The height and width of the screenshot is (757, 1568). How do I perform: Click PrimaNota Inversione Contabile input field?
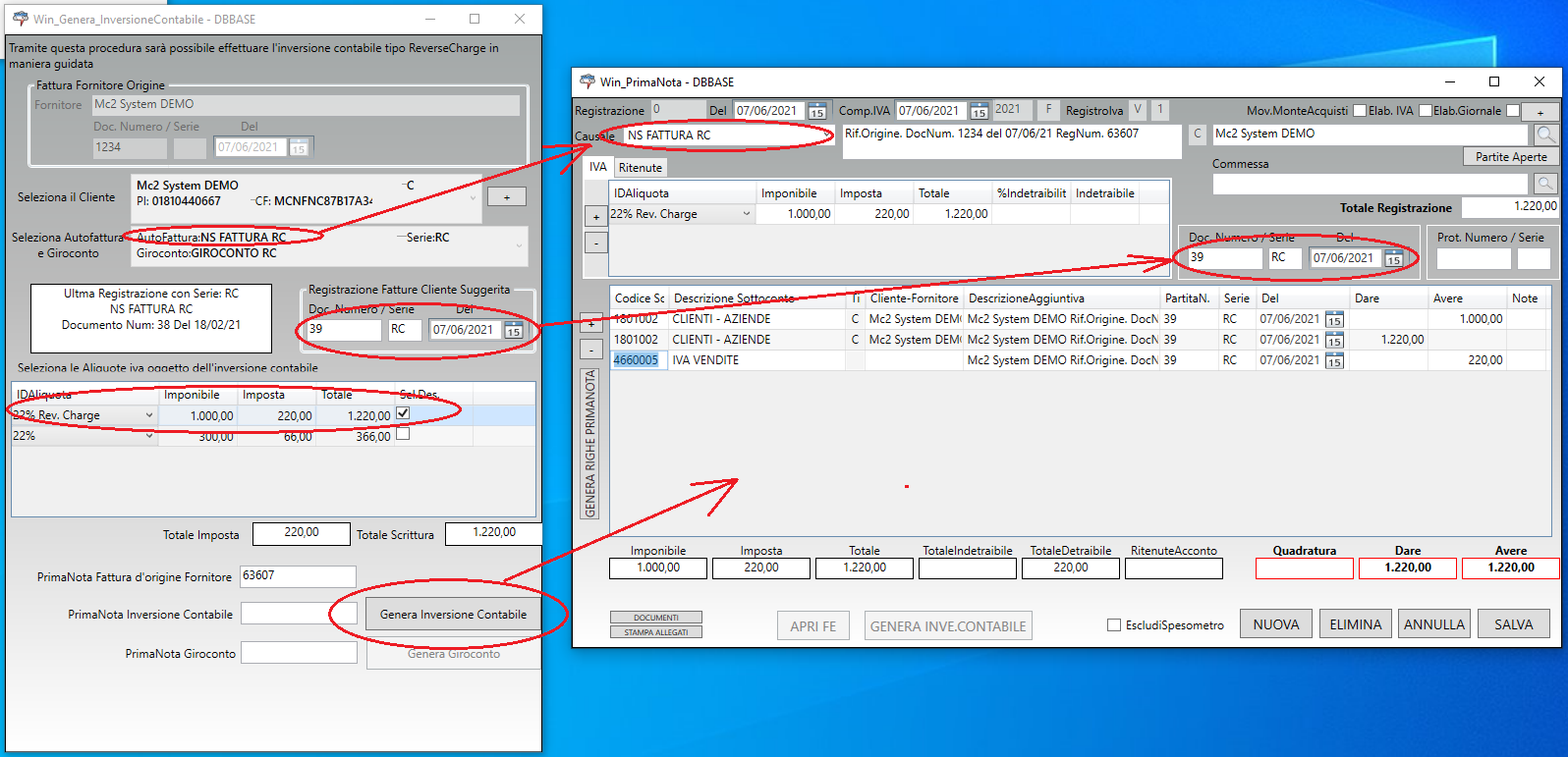point(299,614)
